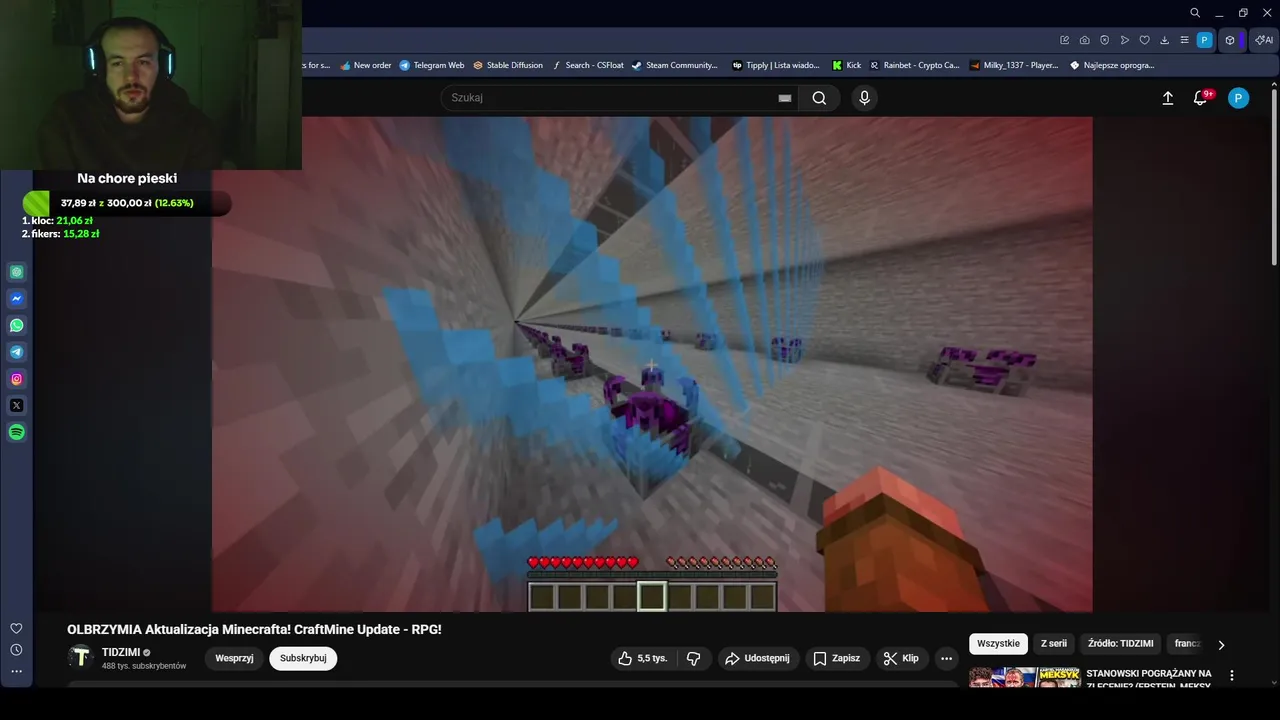Viewport: 1280px width, 720px height.
Task: Start voice search with the microphone icon
Action: point(865,98)
